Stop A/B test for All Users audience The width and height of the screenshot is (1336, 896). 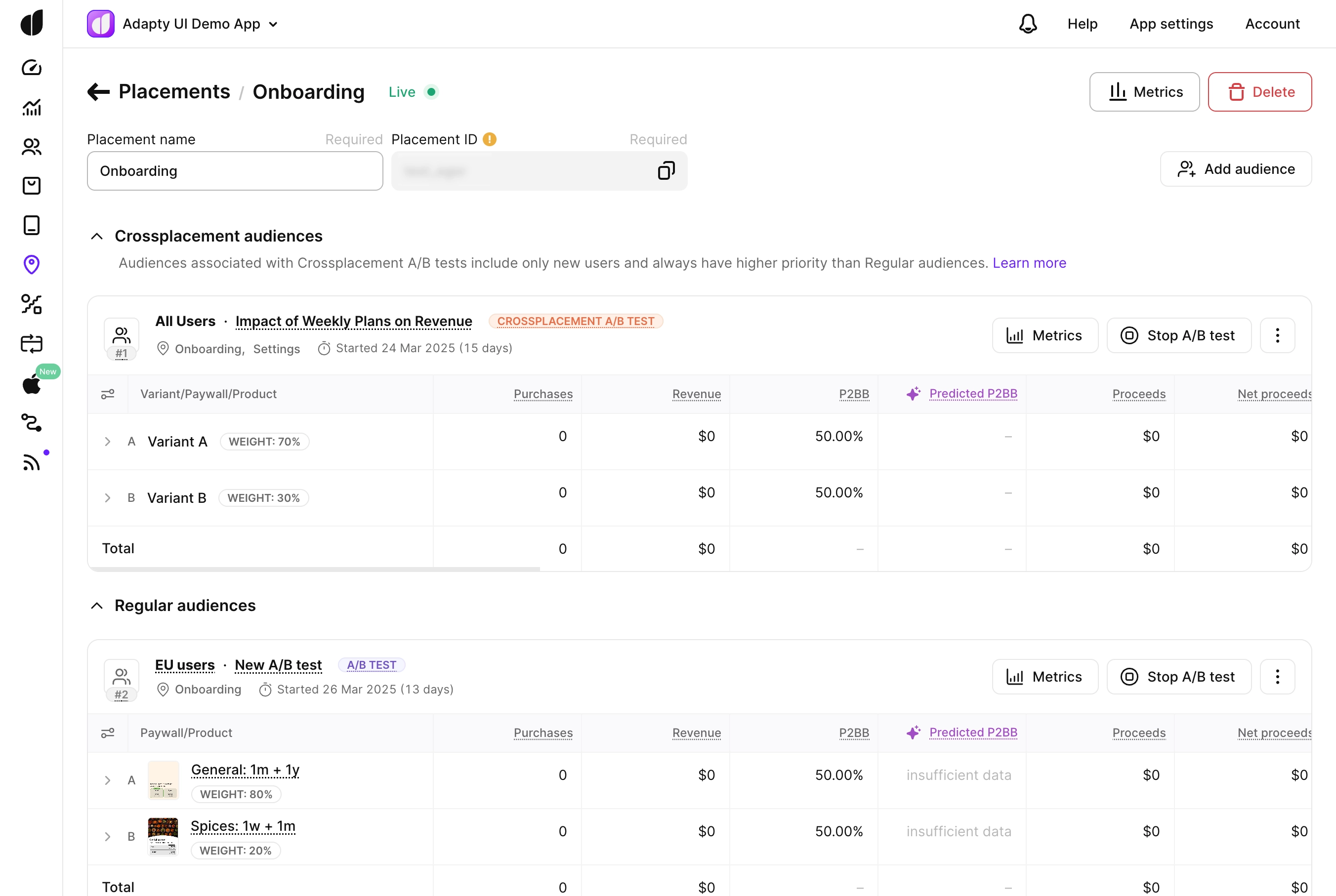(1178, 335)
